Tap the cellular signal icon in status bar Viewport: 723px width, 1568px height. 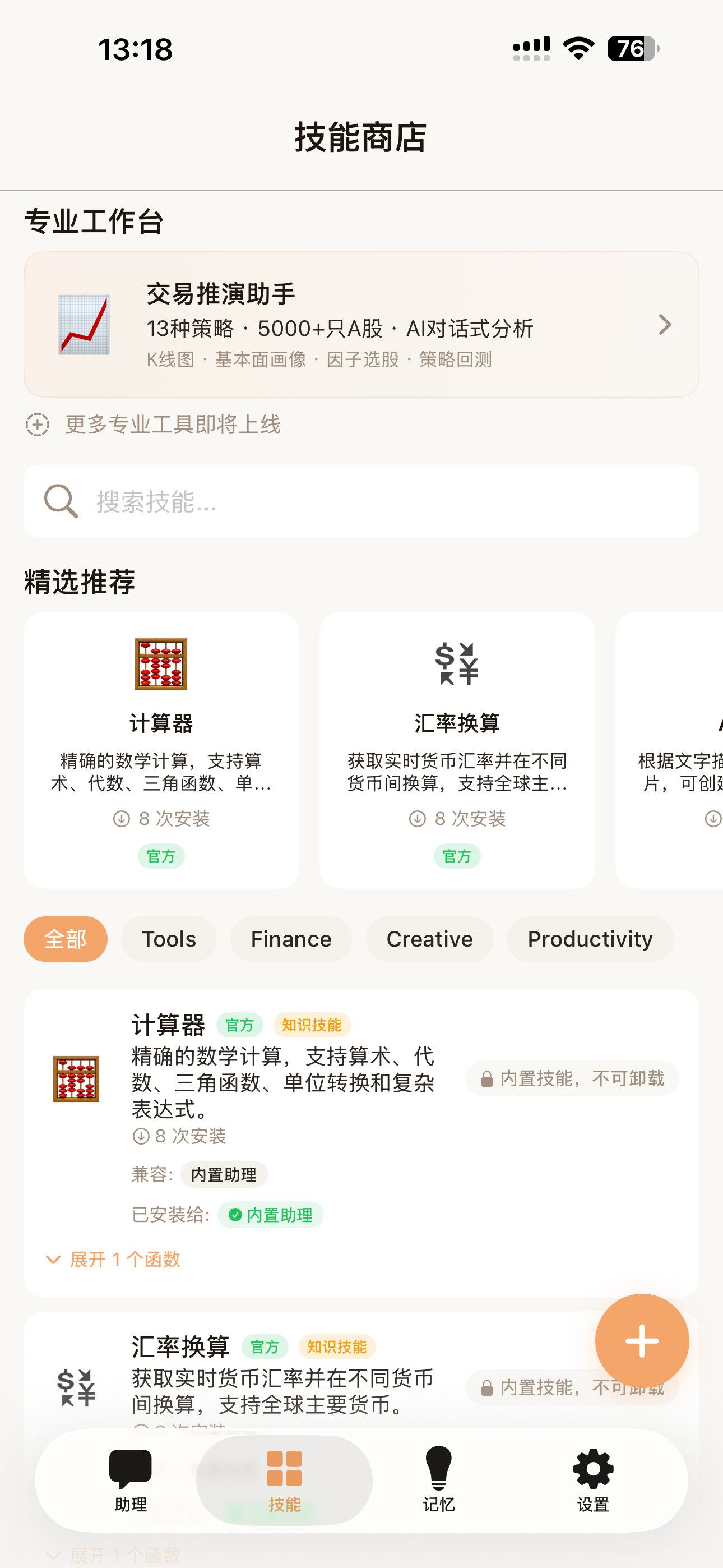point(531,49)
